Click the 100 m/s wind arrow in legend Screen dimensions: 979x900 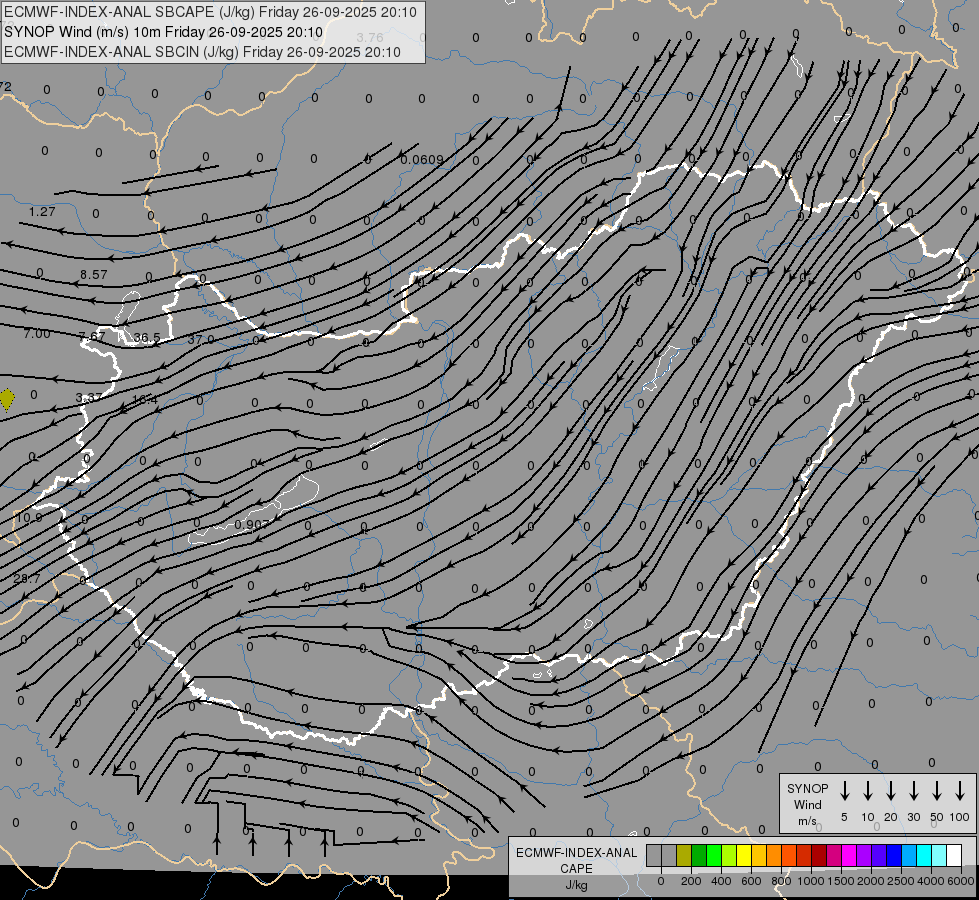coord(960,791)
